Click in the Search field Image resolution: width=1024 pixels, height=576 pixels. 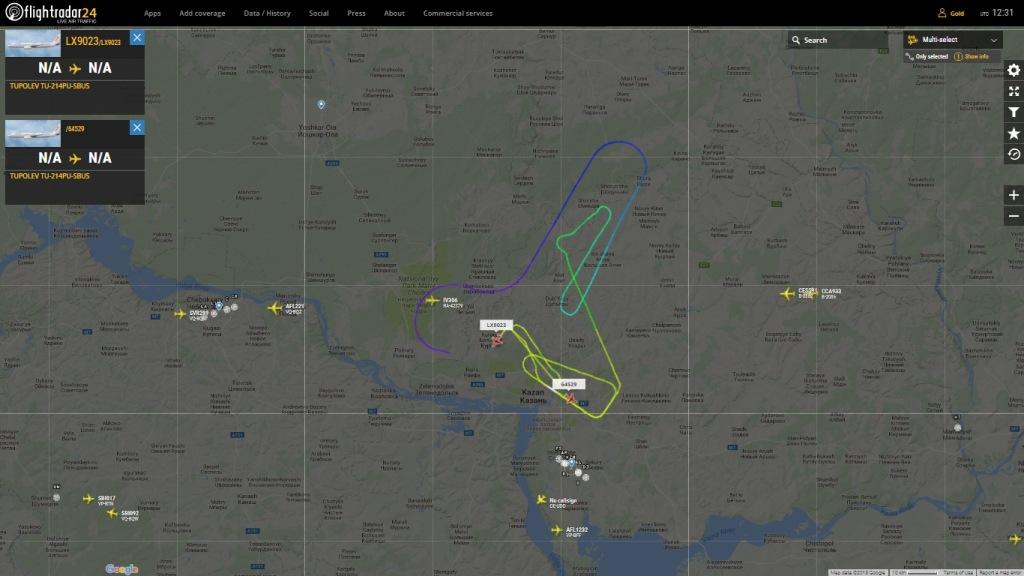pyautogui.click(x=838, y=40)
